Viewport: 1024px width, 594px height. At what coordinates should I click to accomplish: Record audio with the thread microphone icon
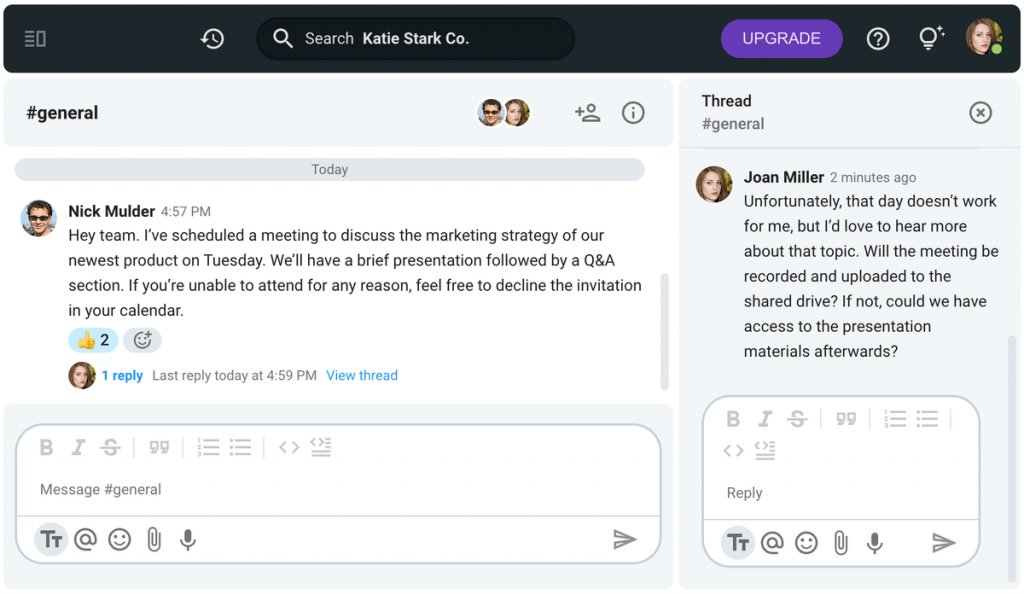click(x=875, y=543)
